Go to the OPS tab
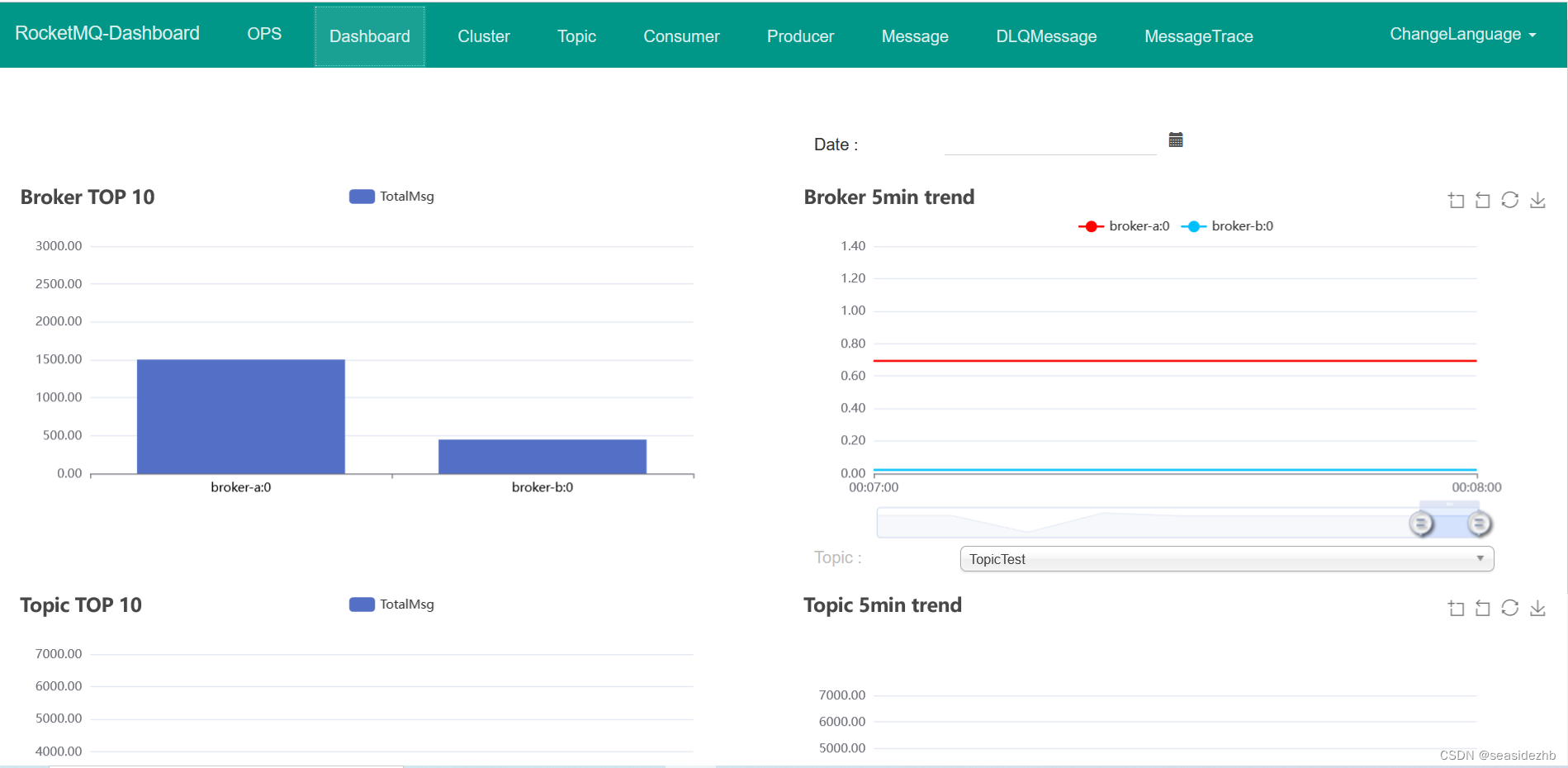Screen dimensions: 1568x768 (264, 34)
